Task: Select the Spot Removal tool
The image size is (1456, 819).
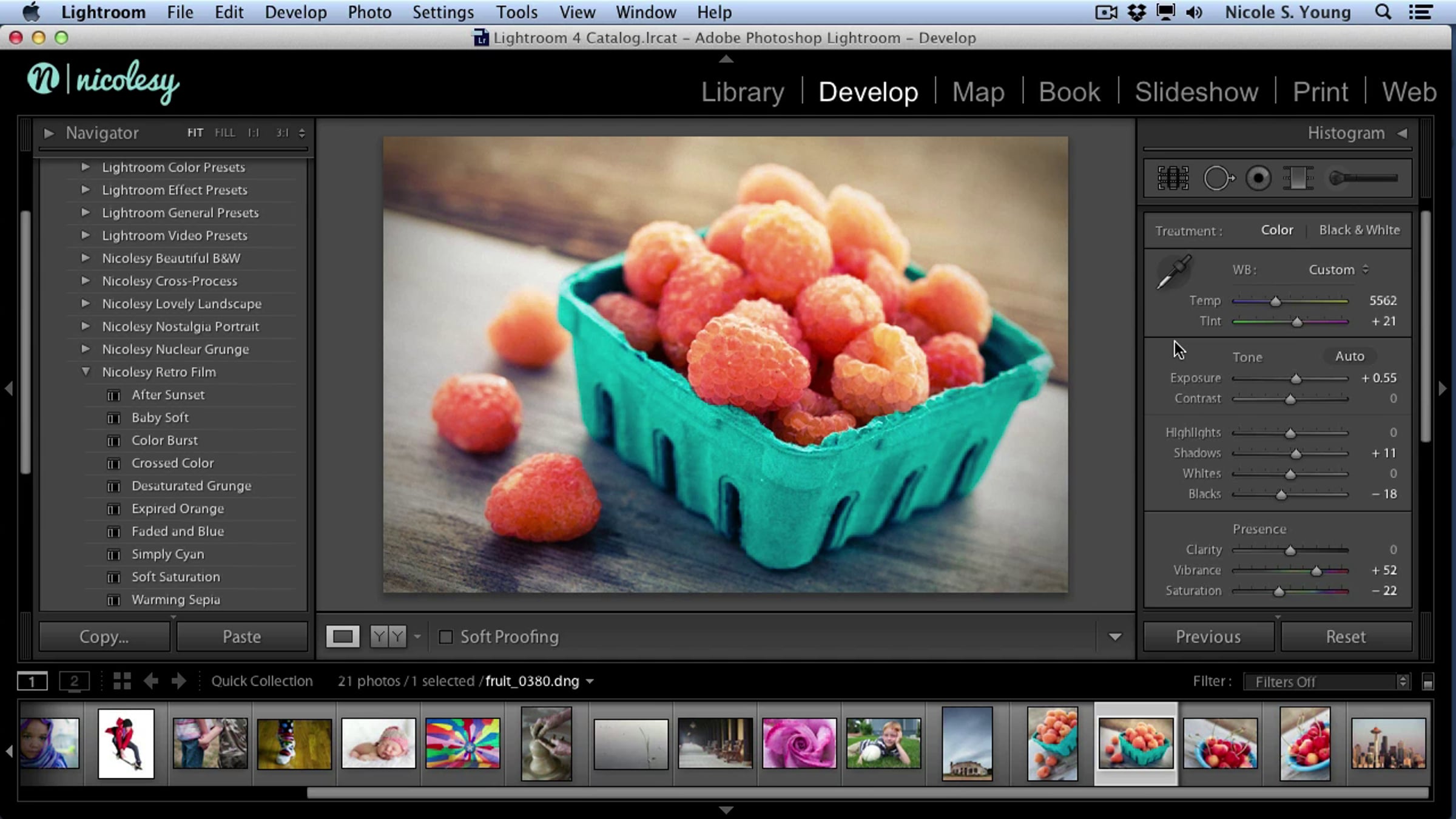Action: 1219,178
